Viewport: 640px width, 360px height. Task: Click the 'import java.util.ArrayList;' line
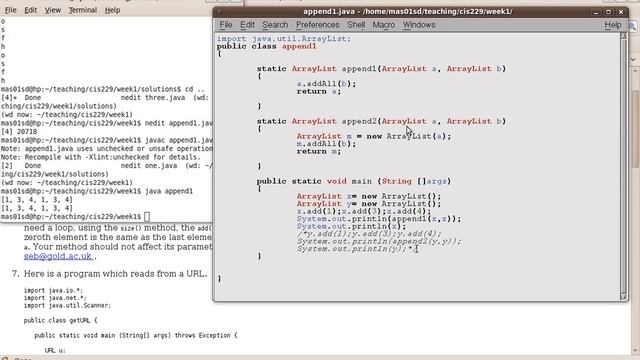(x=284, y=39)
